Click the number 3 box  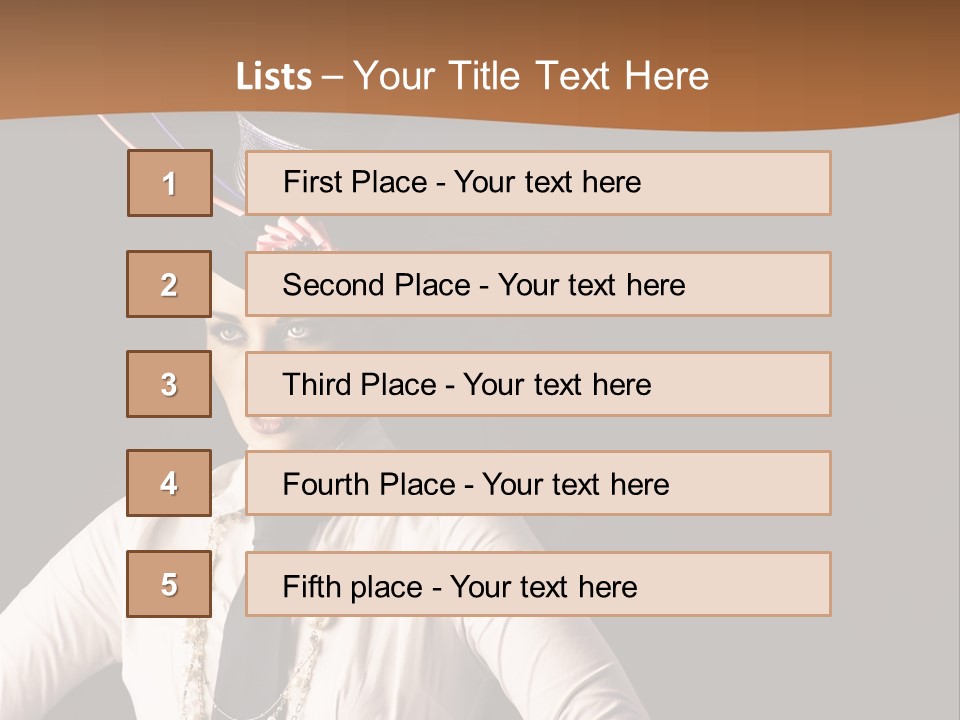coord(169,384)
